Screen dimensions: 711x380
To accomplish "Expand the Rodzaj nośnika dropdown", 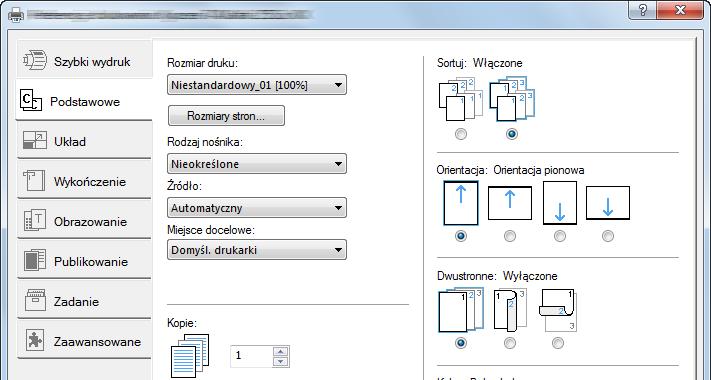I will tap(257, 164).
